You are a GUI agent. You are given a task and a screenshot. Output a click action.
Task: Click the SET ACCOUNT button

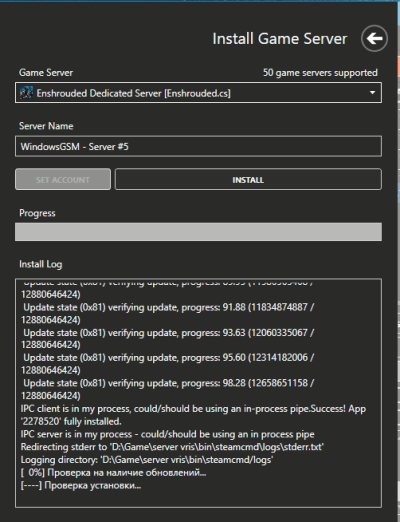pyautogui.click(x=63, y=180)
